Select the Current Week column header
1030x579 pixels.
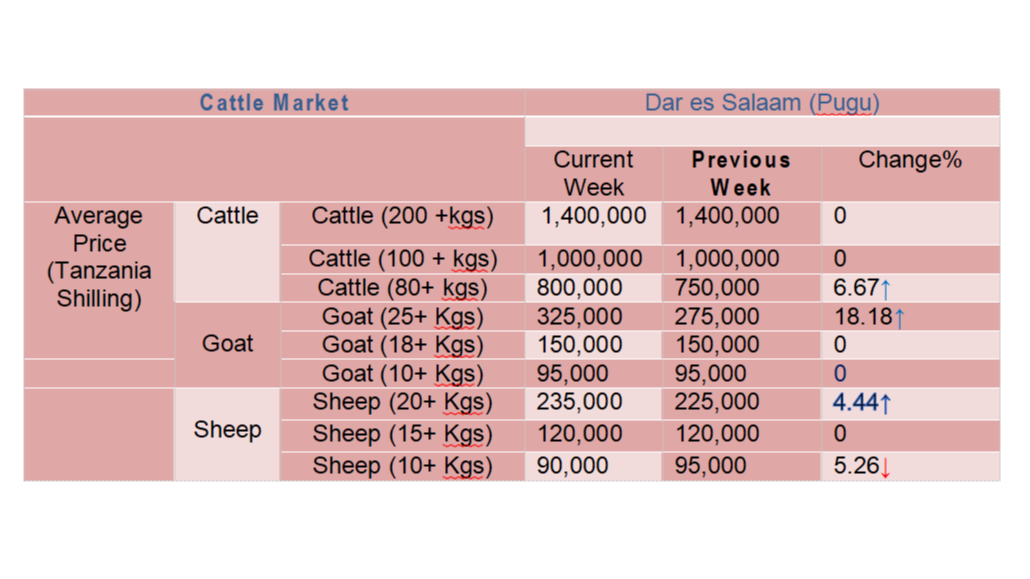[x=593, y=174]
